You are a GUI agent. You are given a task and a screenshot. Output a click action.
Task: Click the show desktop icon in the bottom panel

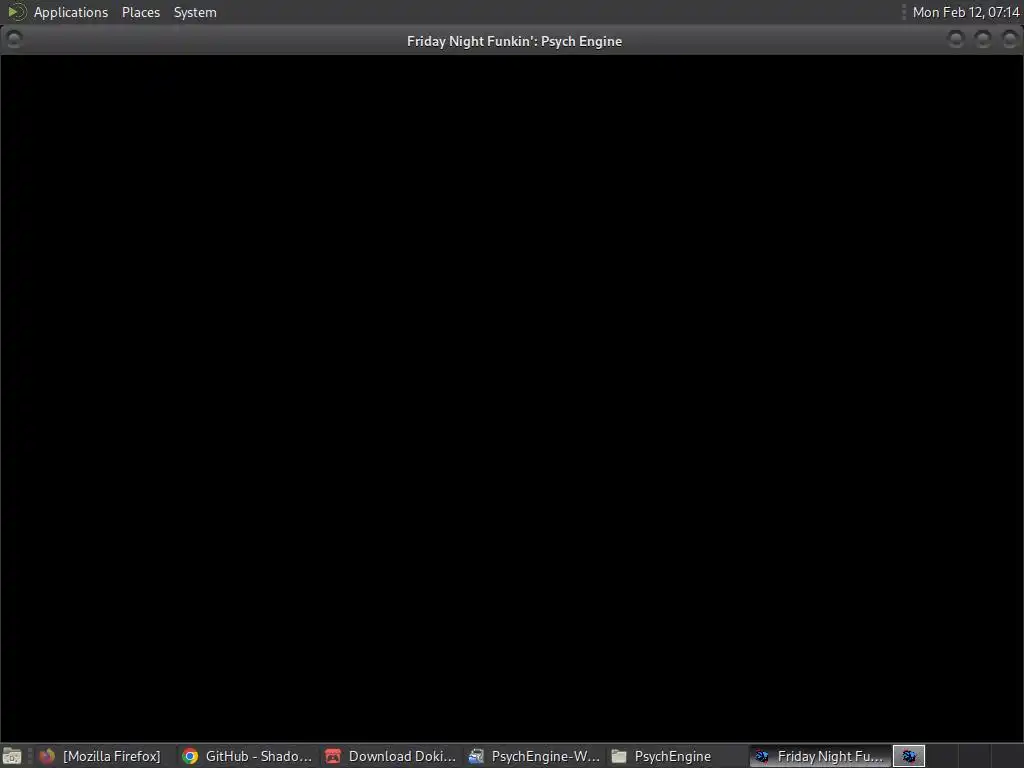(12, 756)
